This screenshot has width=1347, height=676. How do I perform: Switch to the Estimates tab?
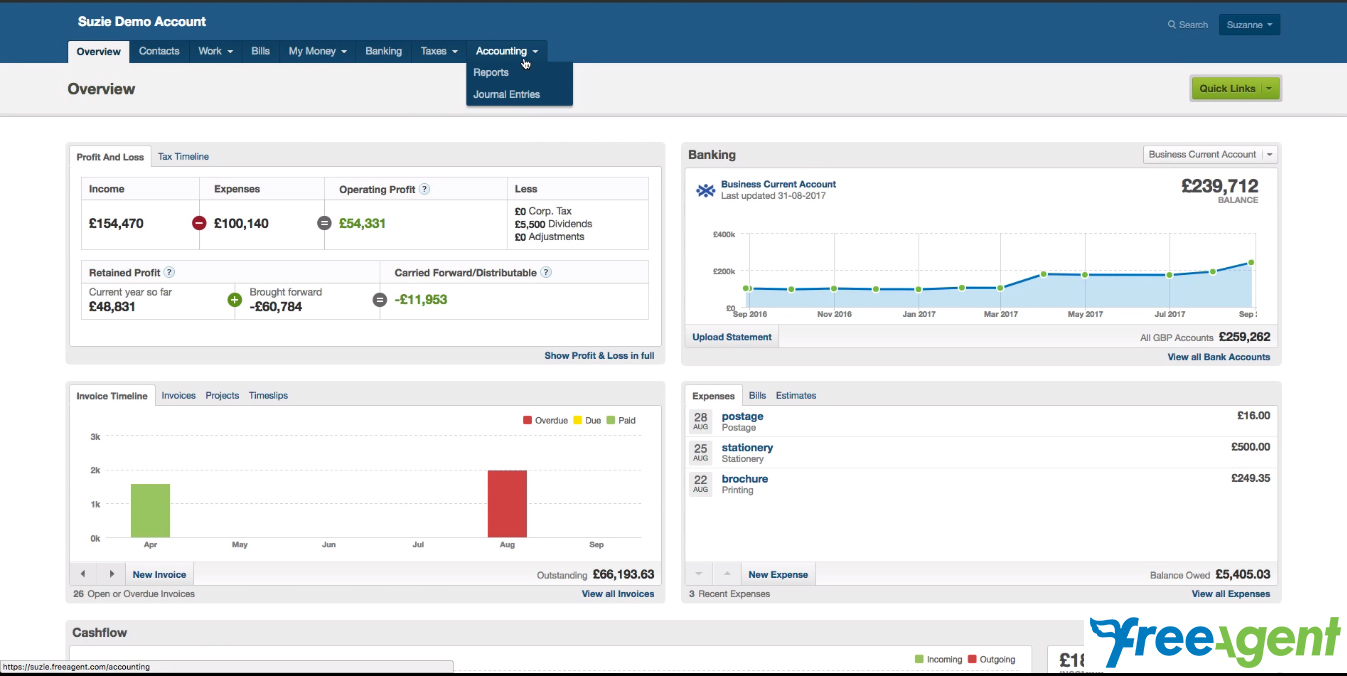point(796,395)
